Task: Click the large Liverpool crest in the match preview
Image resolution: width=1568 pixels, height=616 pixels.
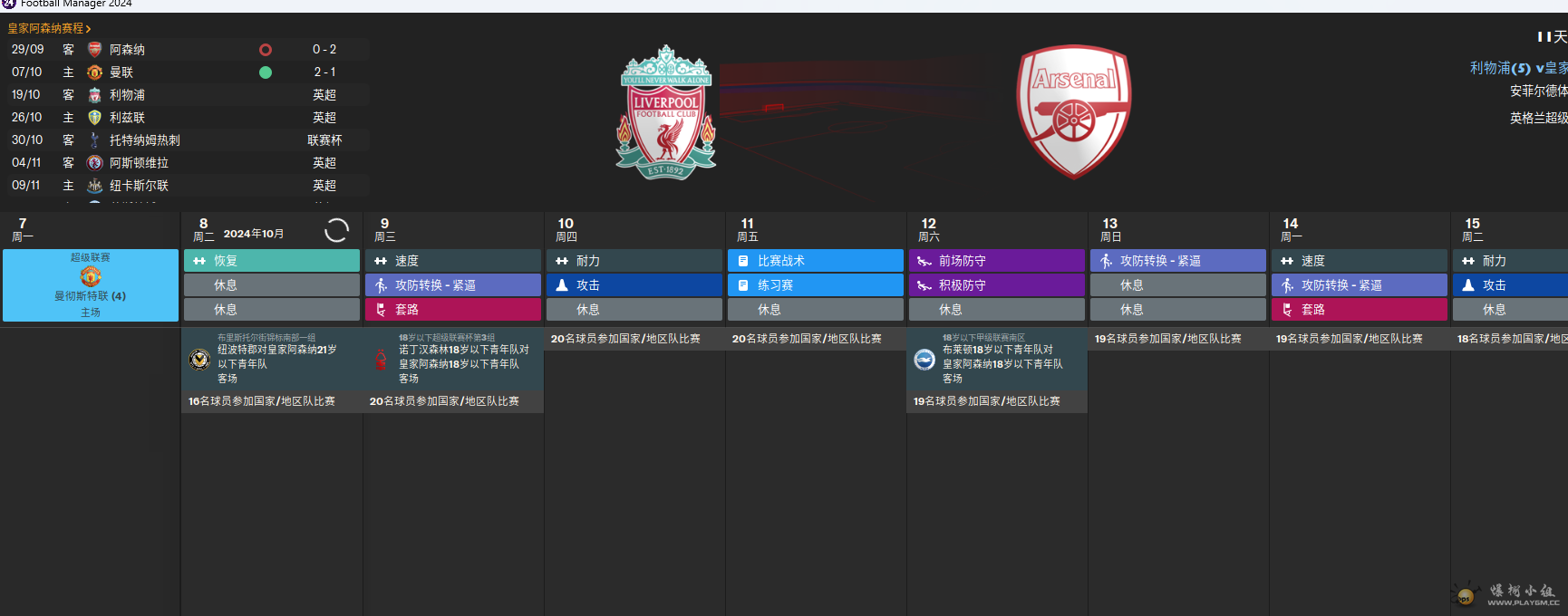Action: pyautogui.click(x=666, y=112)
